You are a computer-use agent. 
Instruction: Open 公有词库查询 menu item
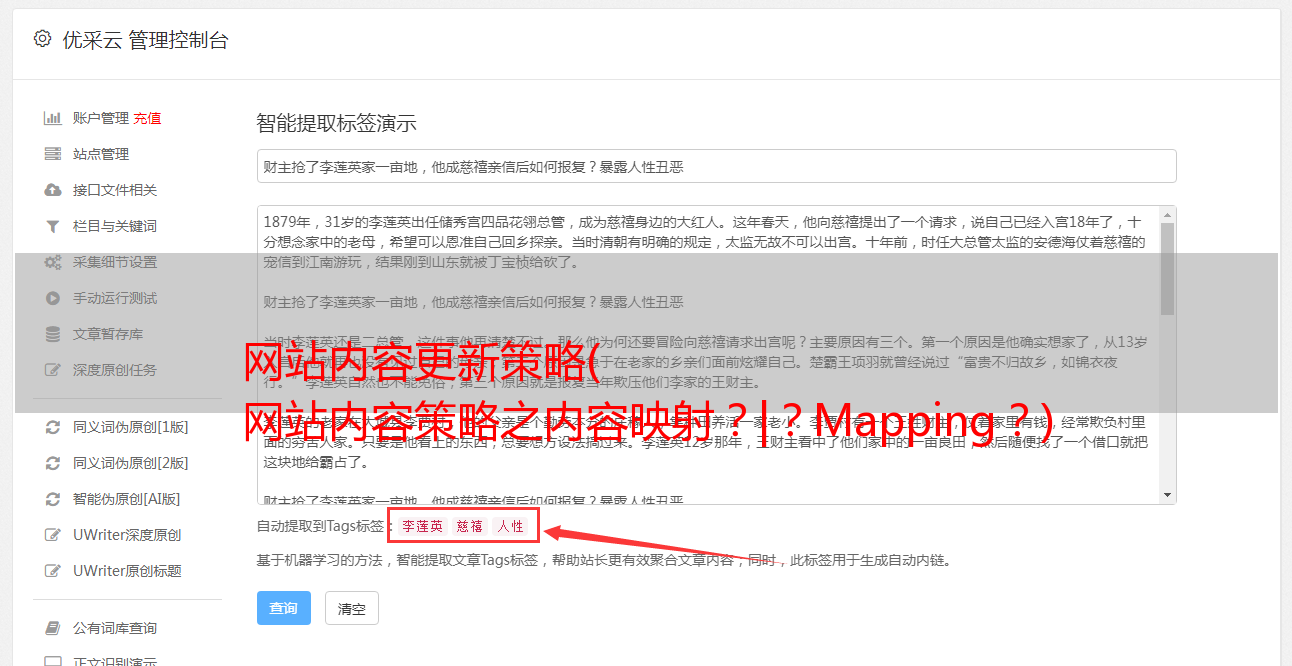pyautogui.click(x=115, y=628)
